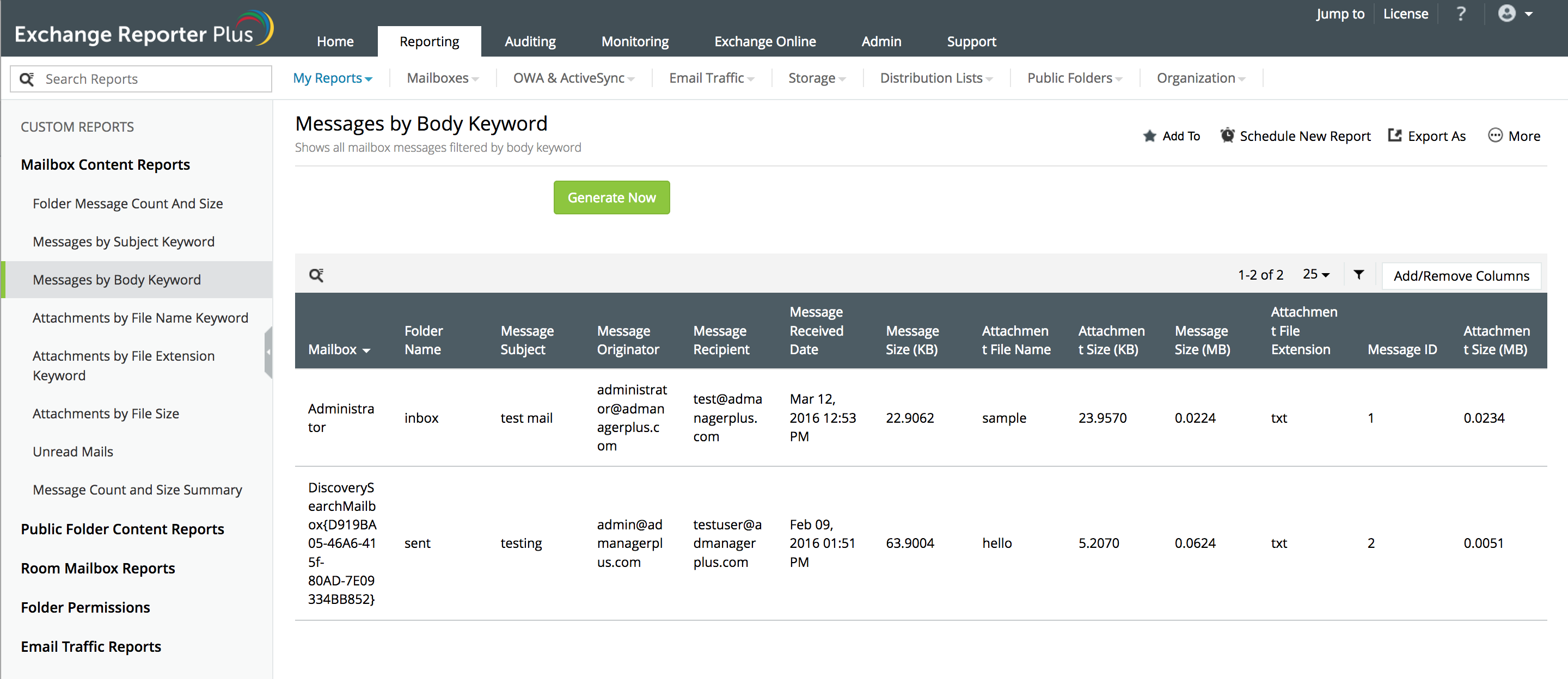Click the help question mark icon

[x=1460, y=14]
